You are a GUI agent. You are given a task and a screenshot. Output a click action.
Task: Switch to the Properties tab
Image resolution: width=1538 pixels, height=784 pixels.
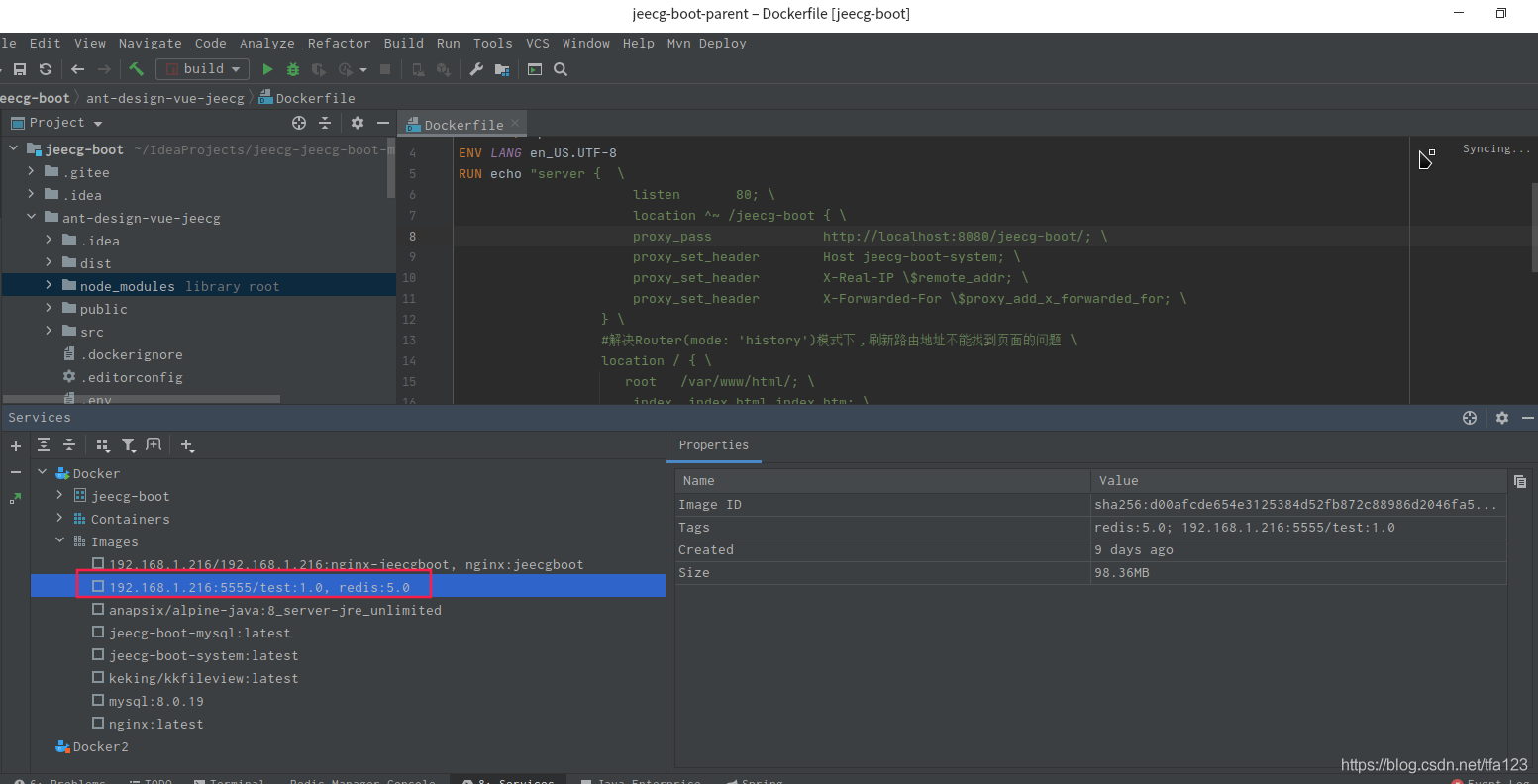point(714,445)
